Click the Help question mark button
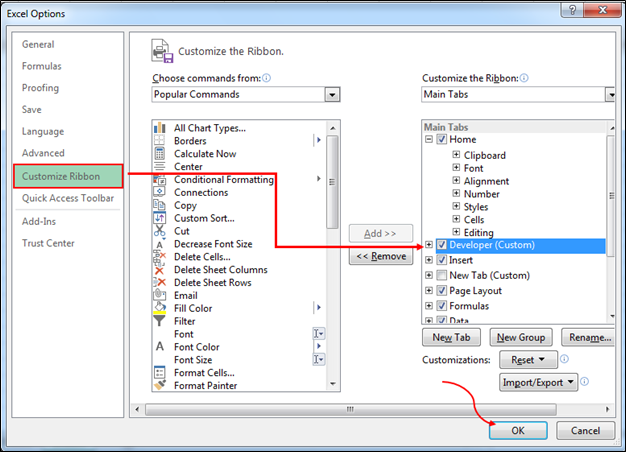 tap(572, 10)
